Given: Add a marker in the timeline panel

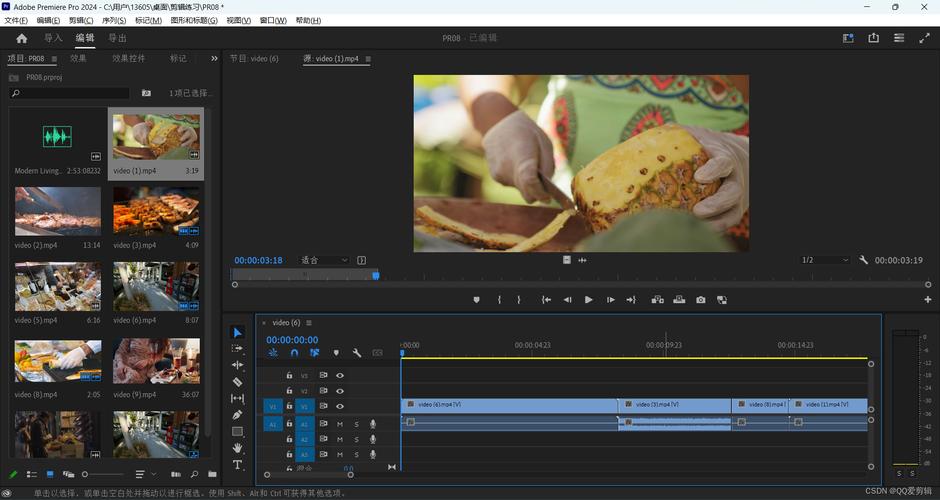Looking at the screenshot, I should 336,353.
